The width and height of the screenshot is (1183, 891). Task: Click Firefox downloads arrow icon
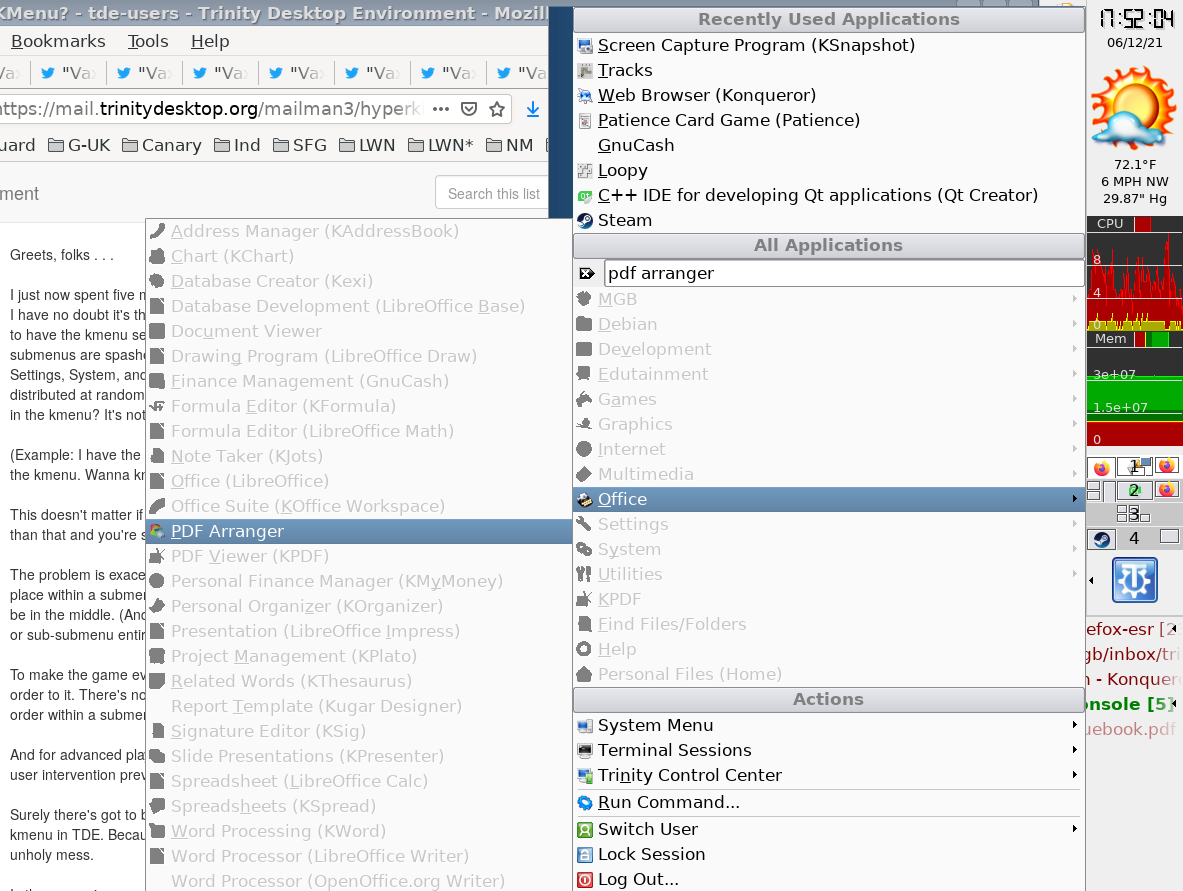click(x=533, y=109)
